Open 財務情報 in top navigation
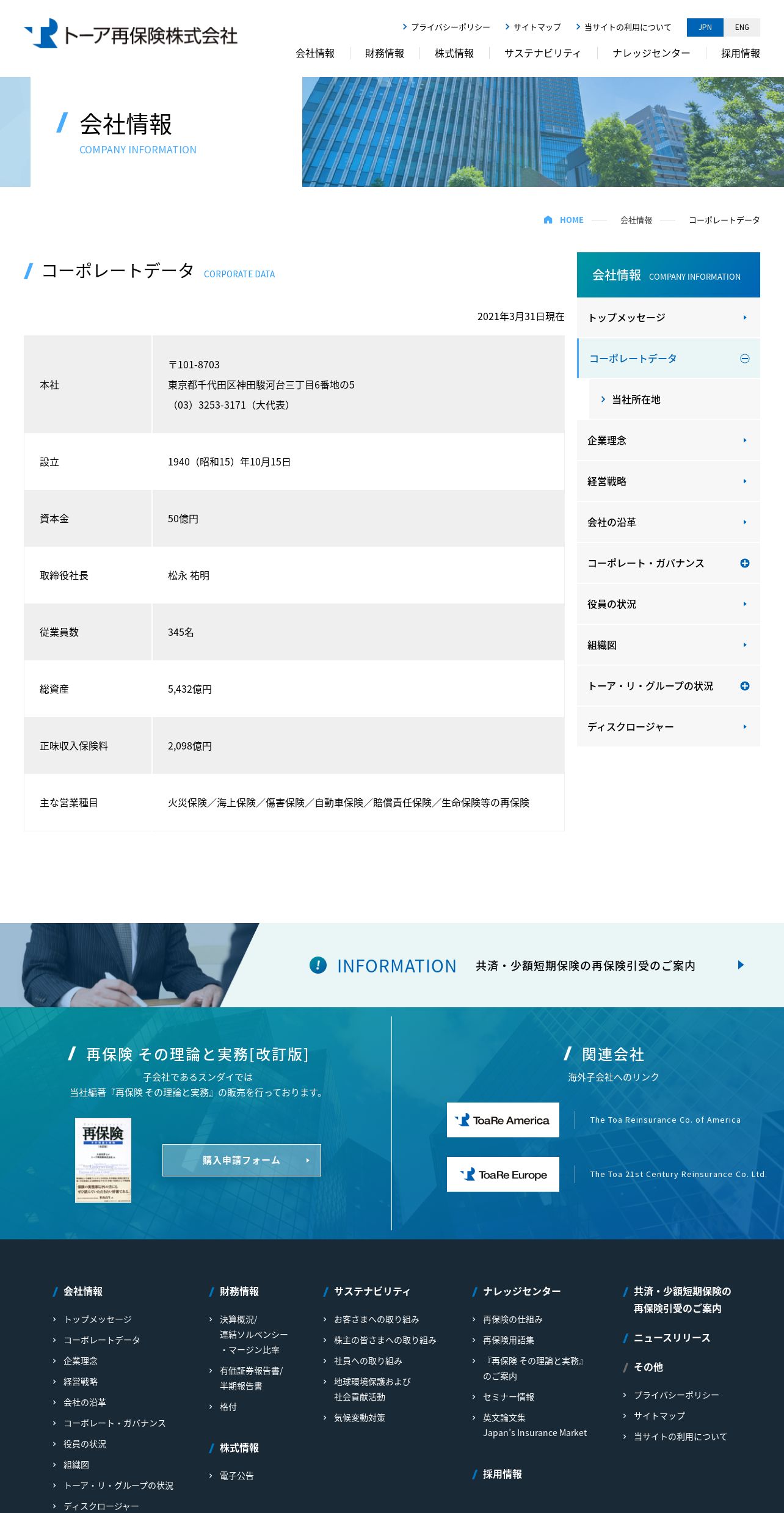 click(x=385, y=54)
